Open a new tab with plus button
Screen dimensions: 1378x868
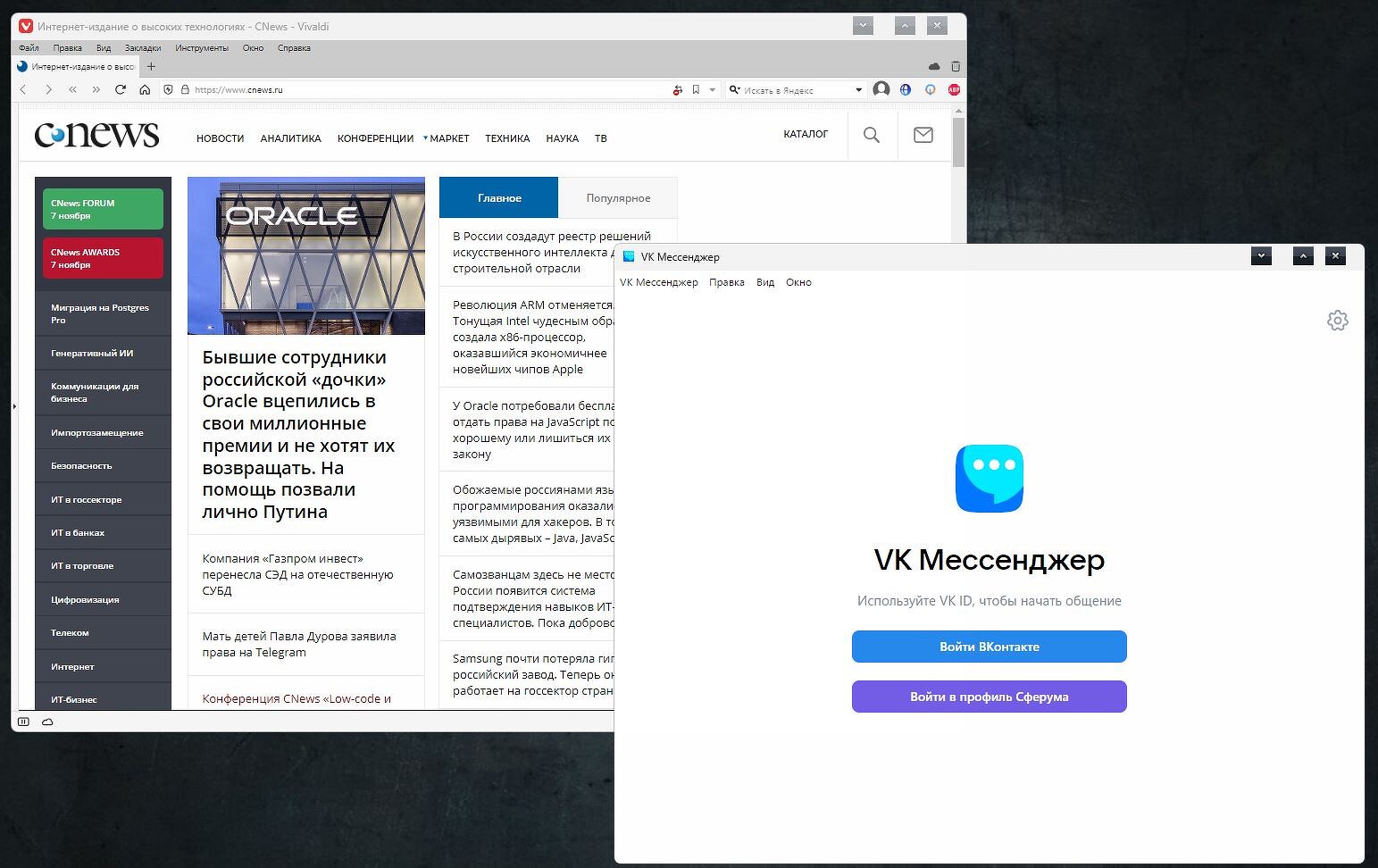[x=151, y=66]
